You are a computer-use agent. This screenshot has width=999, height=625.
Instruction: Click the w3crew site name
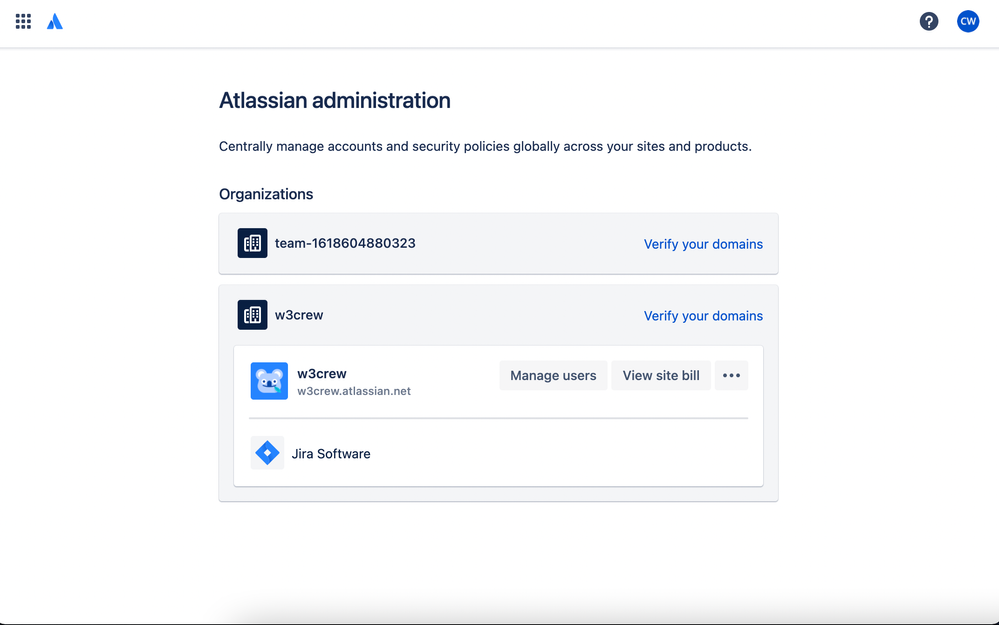coord(322,373)
